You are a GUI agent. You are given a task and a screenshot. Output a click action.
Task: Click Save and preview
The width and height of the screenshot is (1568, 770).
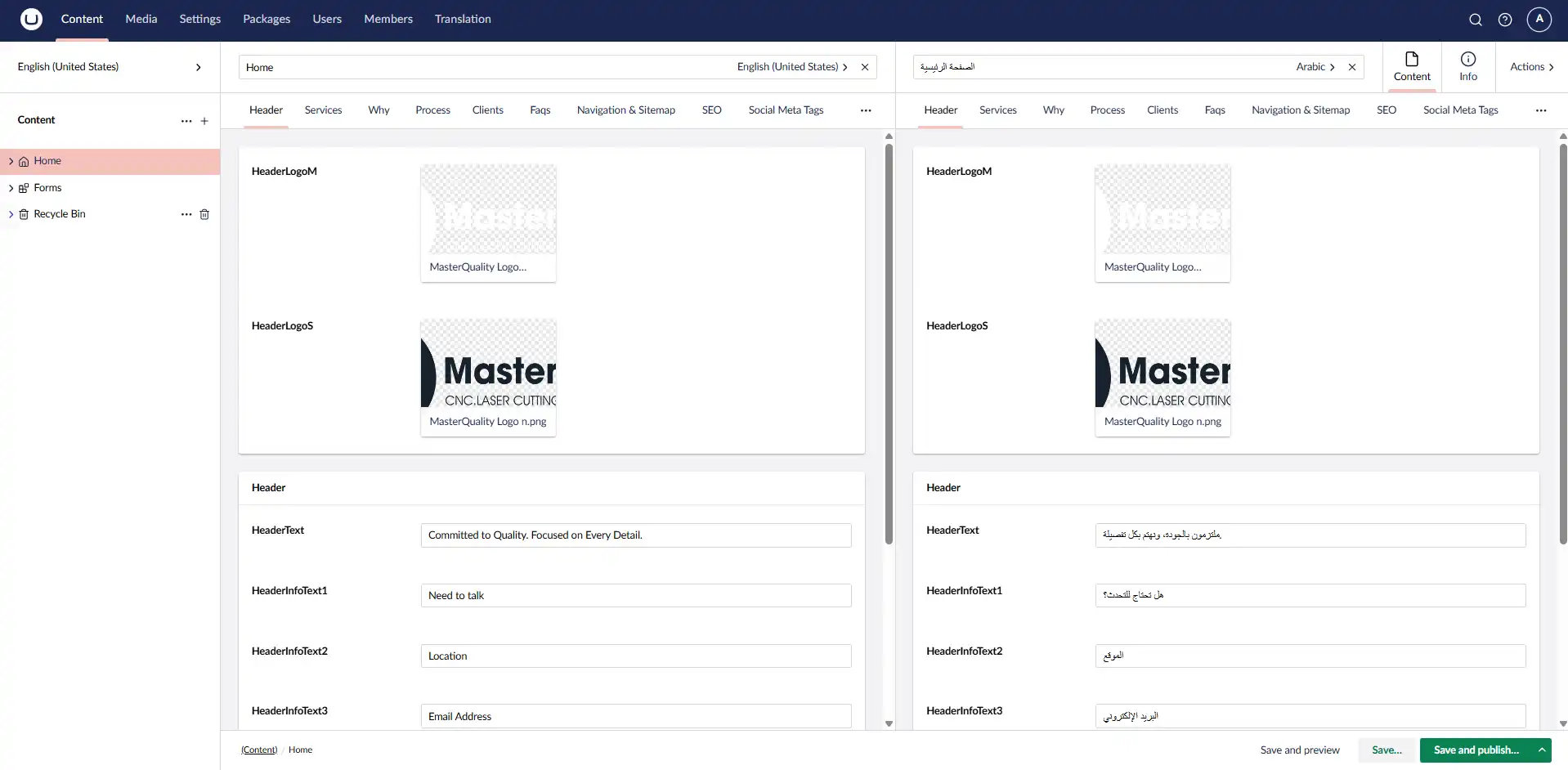coord(1300,750)
